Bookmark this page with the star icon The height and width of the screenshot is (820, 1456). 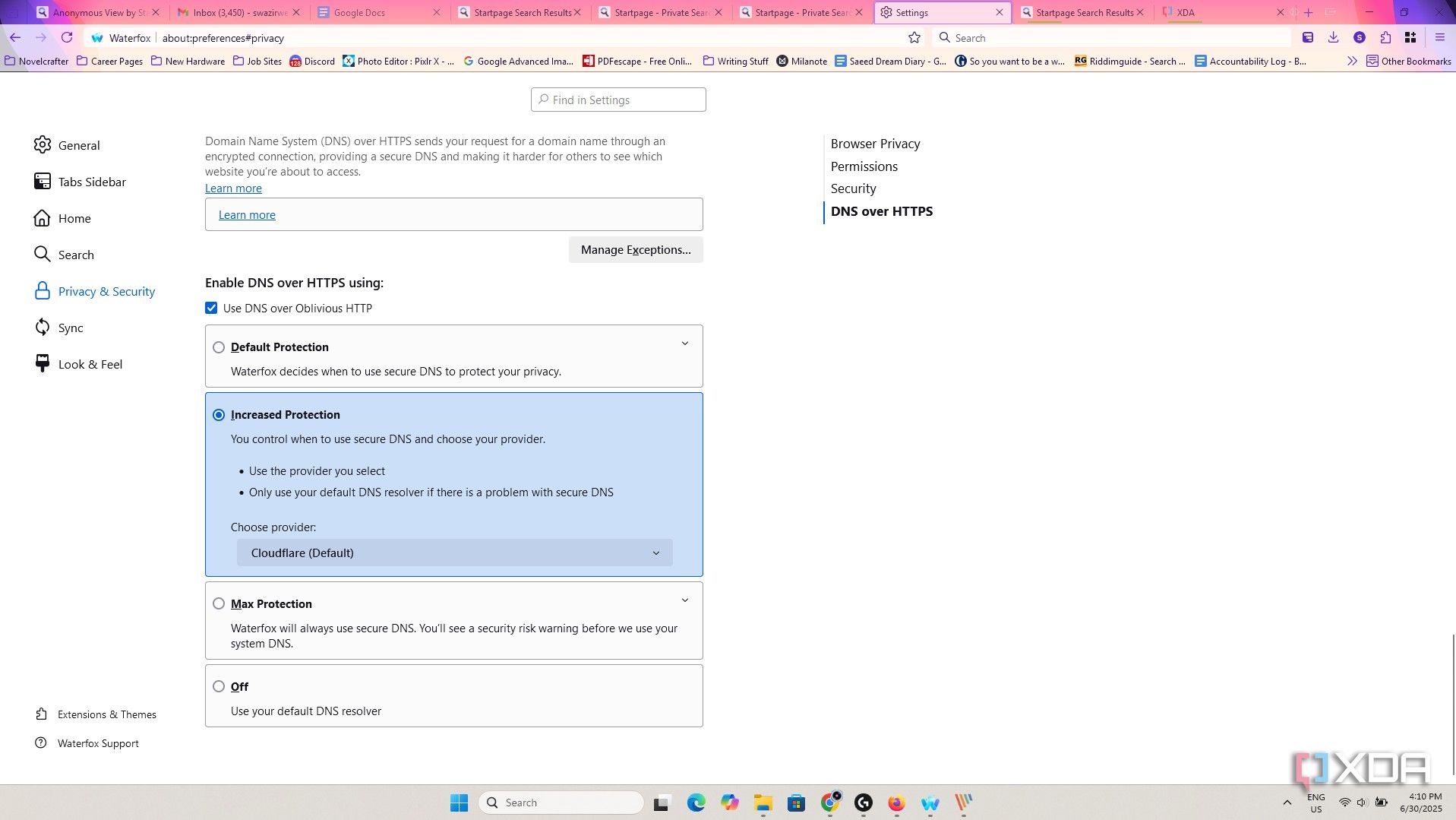(x=914, y=37)
